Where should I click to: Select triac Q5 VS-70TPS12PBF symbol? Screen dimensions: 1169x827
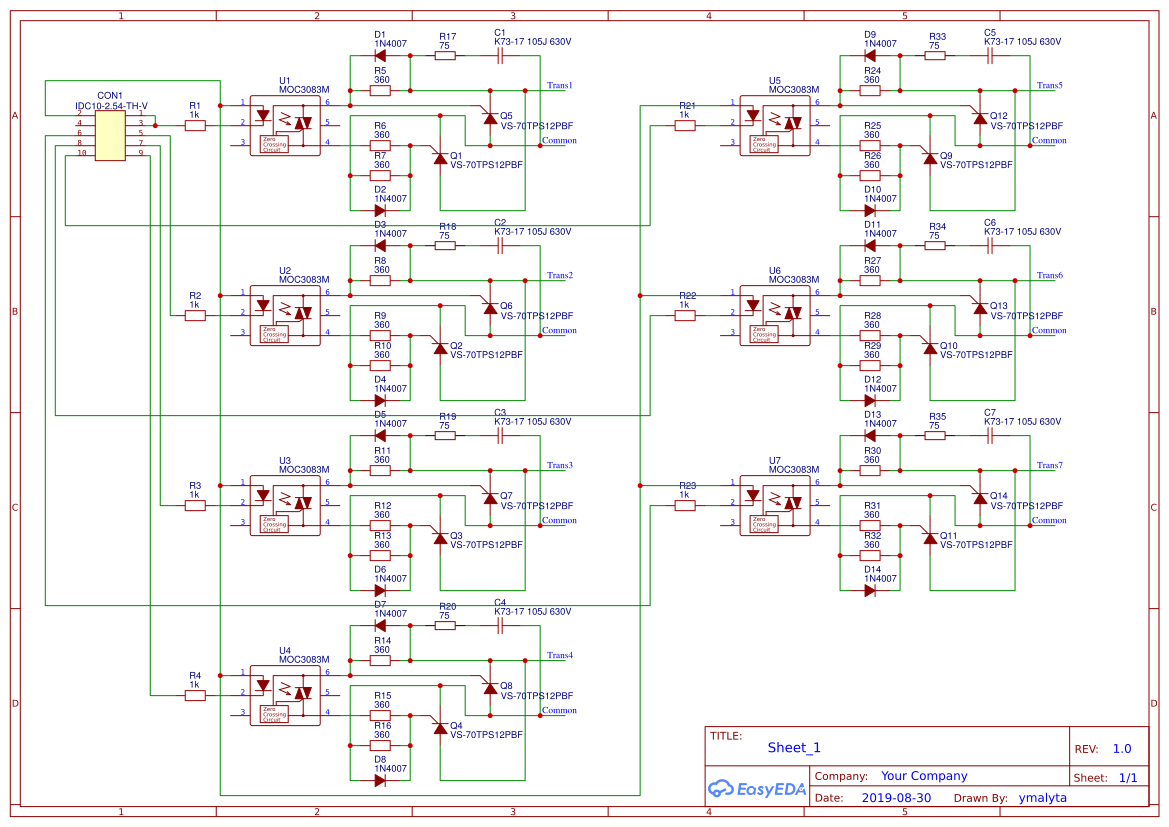click(489, 116)
